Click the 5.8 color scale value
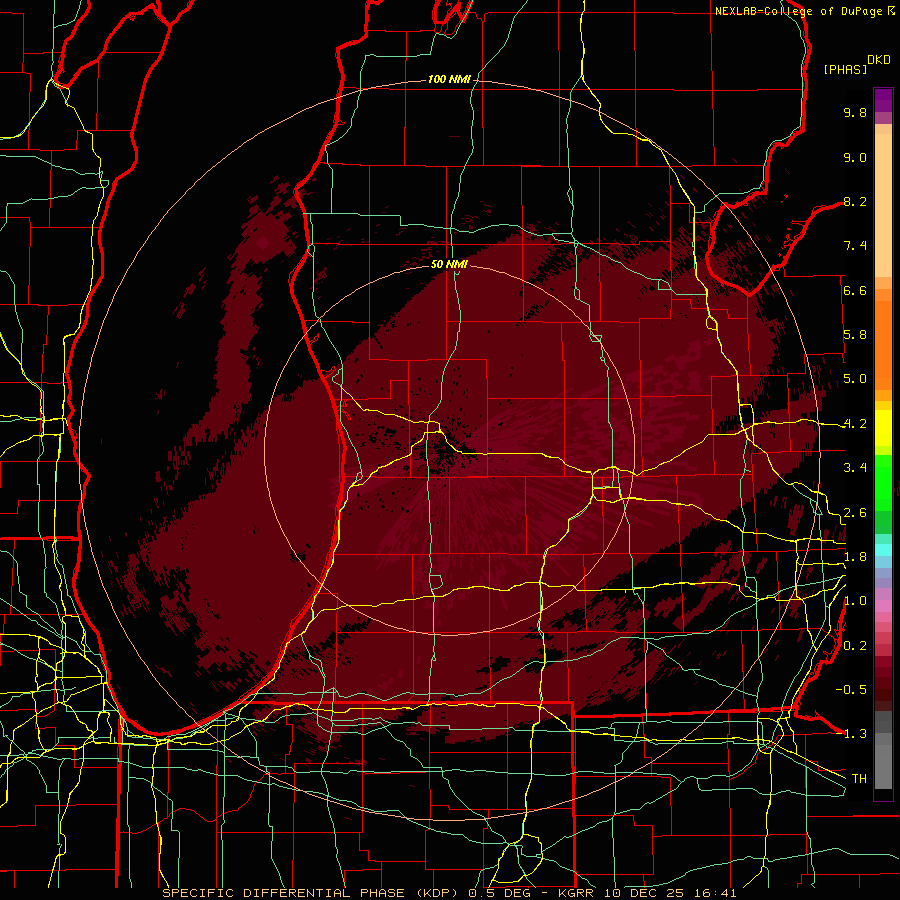Image resolution: width=900 pixels, height=900 pixels. 855,335
